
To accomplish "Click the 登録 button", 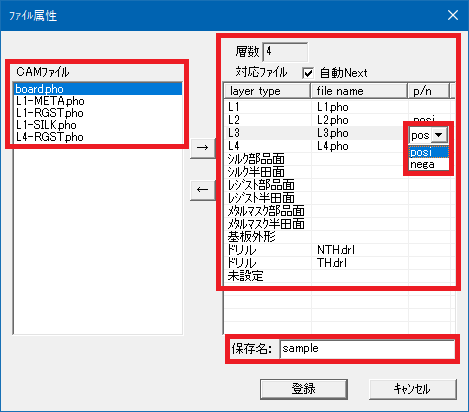I will 304,389.
